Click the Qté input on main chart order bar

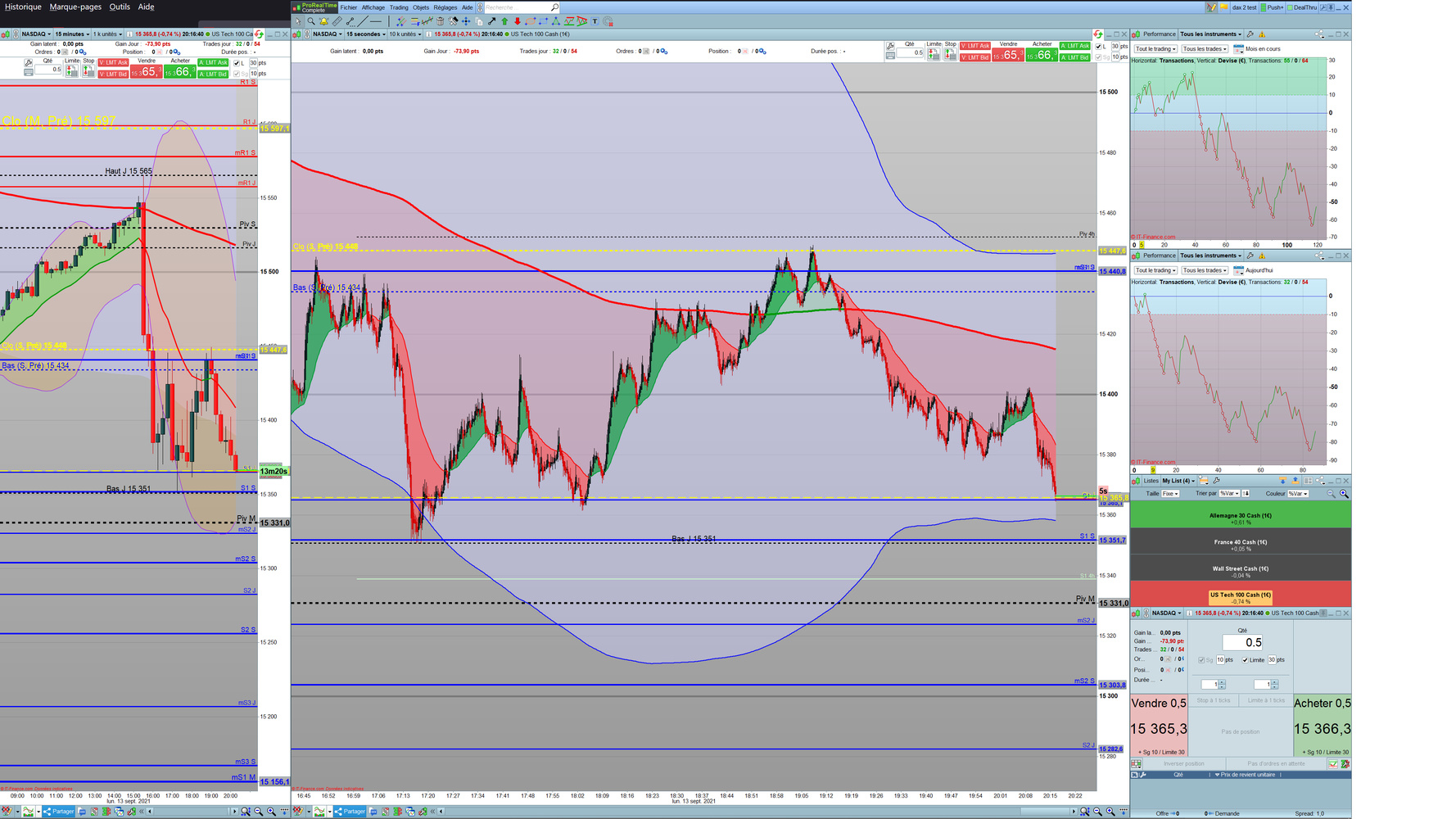click(x=910, y=52)
